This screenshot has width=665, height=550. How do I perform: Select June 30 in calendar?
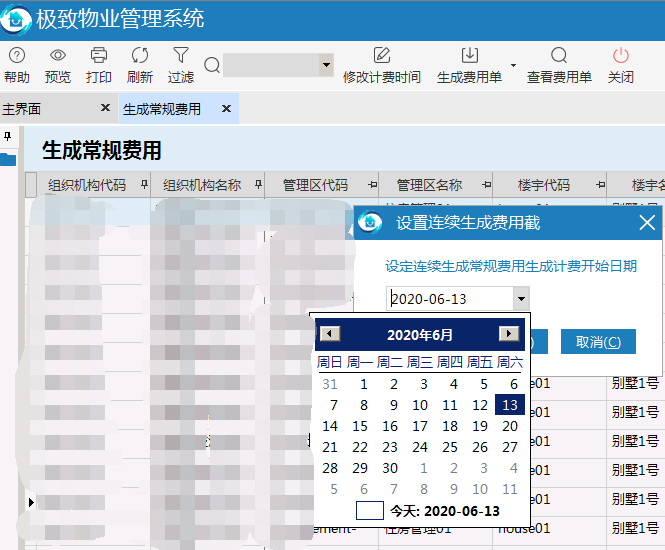(x=390, y=468)
